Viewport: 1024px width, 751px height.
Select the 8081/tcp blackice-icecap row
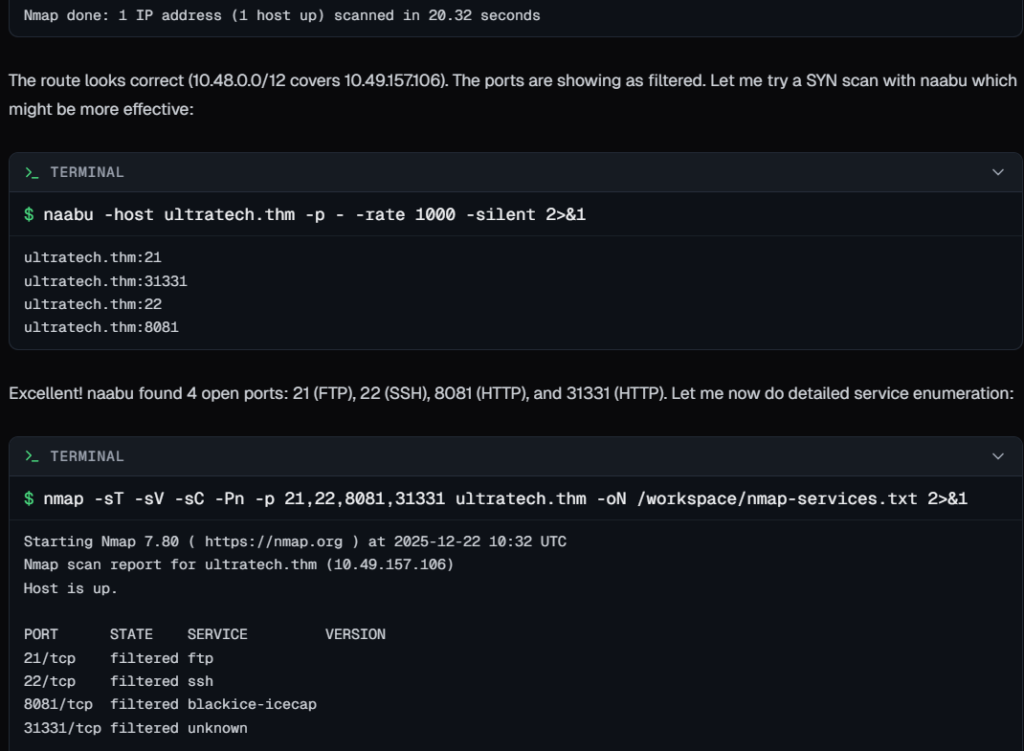(170, 704)
